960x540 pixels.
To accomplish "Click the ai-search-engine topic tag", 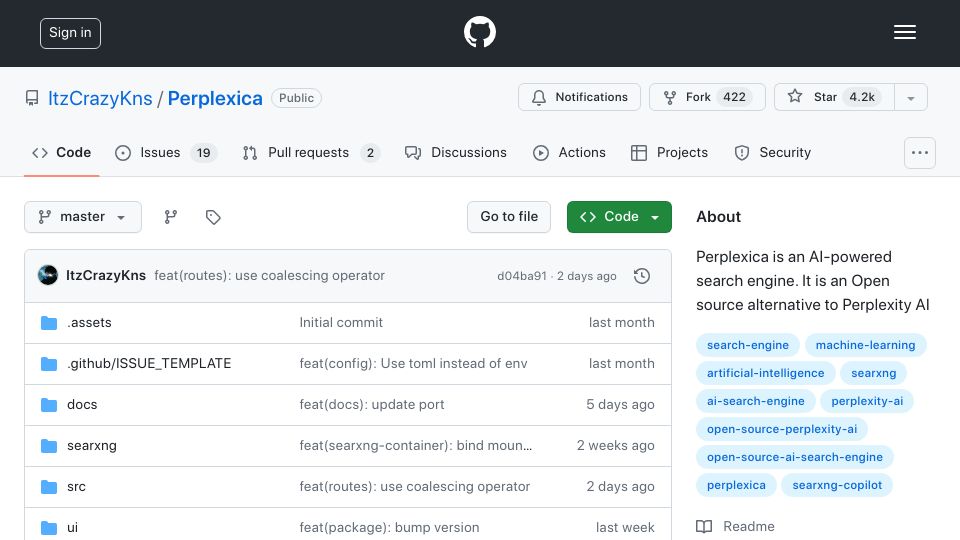I will coord(756,402).
